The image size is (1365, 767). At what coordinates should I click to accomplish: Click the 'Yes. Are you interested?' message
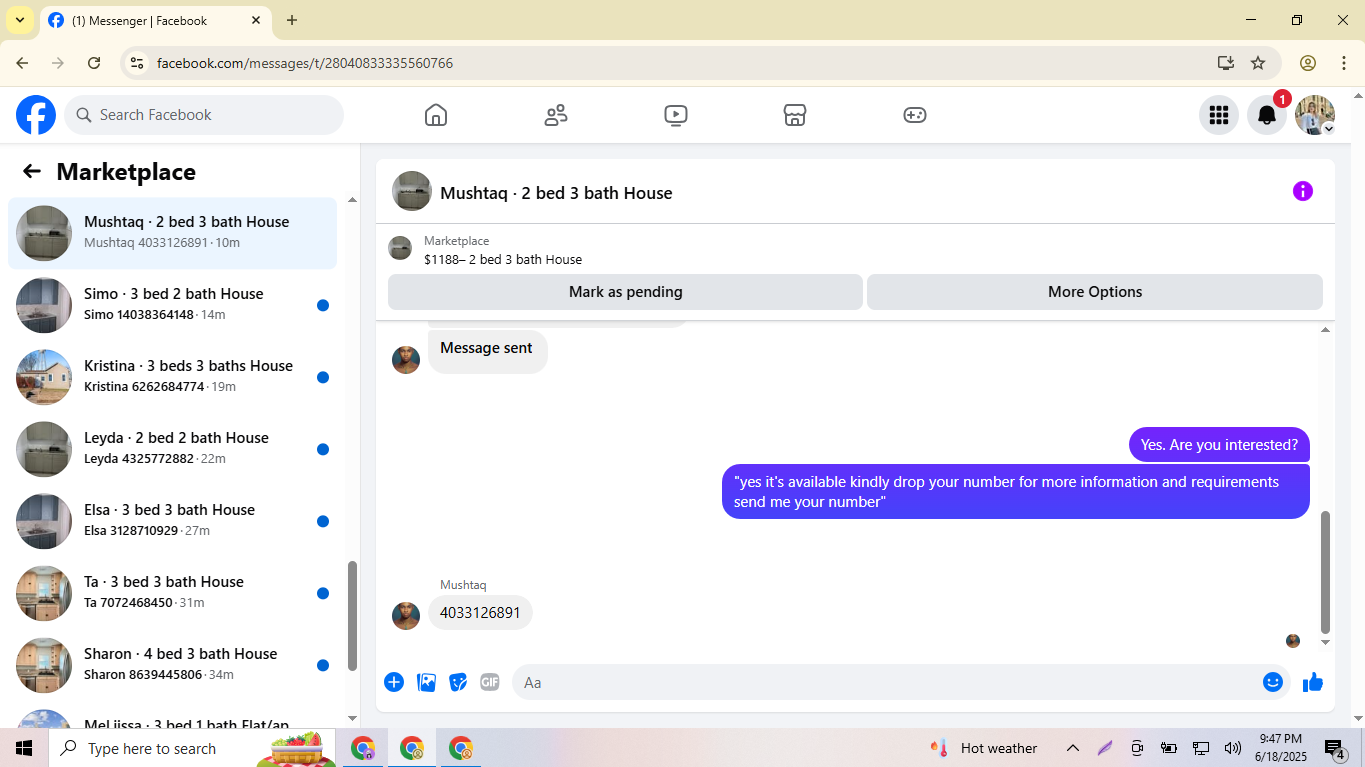tap(1219, 445)
